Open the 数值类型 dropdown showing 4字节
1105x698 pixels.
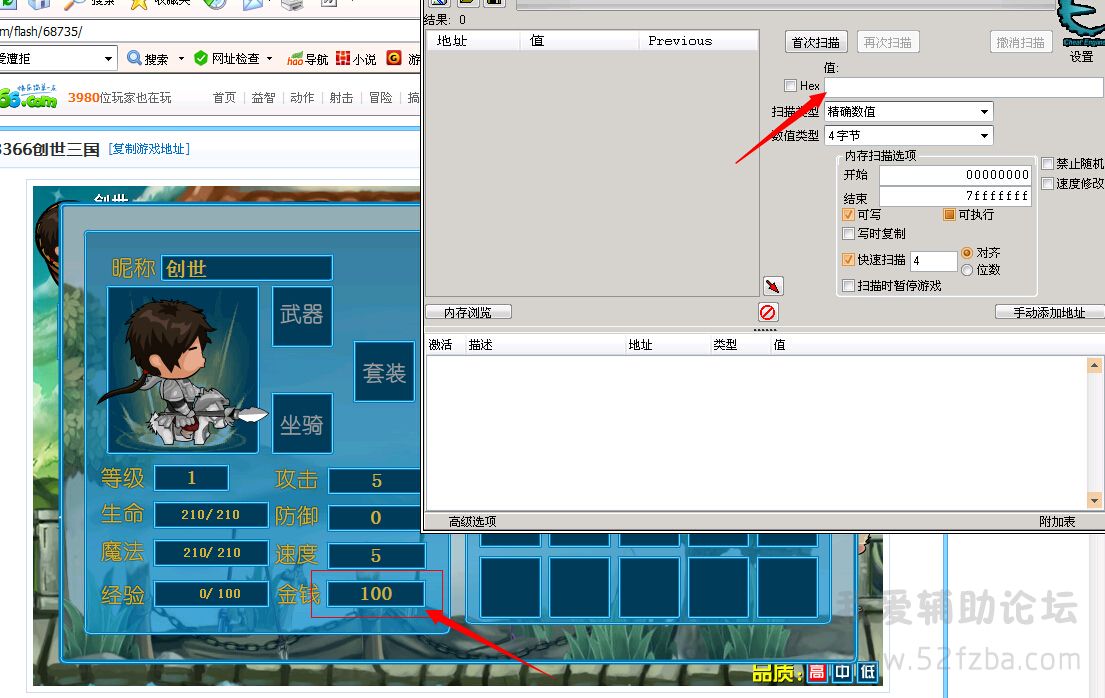908,135
